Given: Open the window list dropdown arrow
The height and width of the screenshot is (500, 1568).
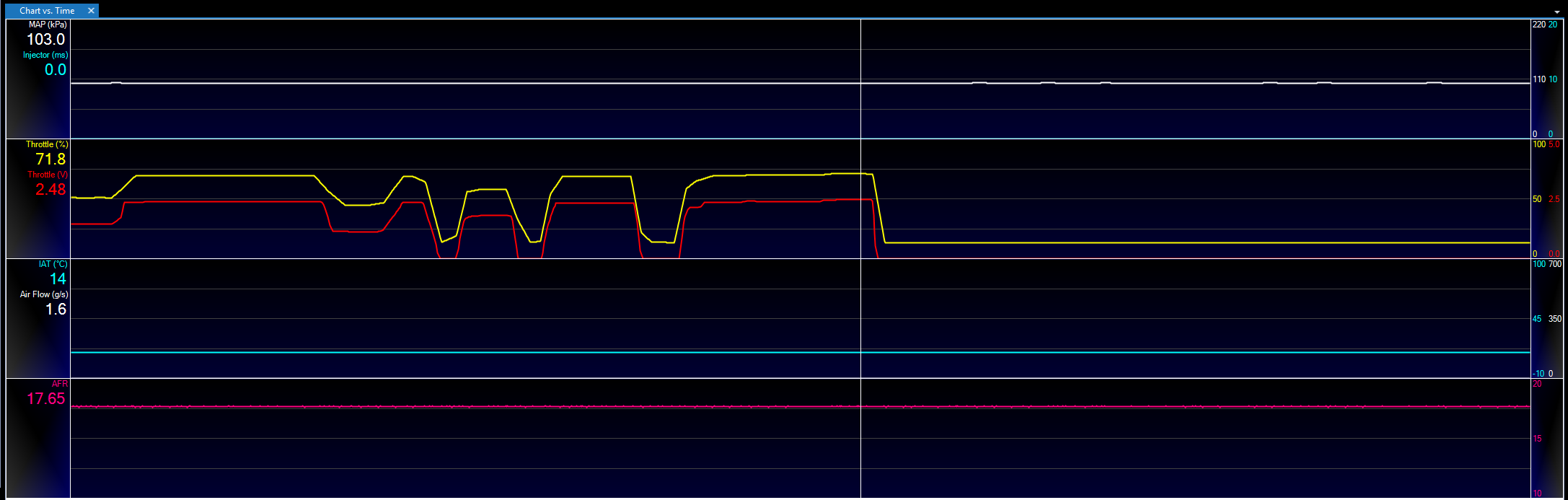Looking at the screenshot, I should [x=1557, y=12].
